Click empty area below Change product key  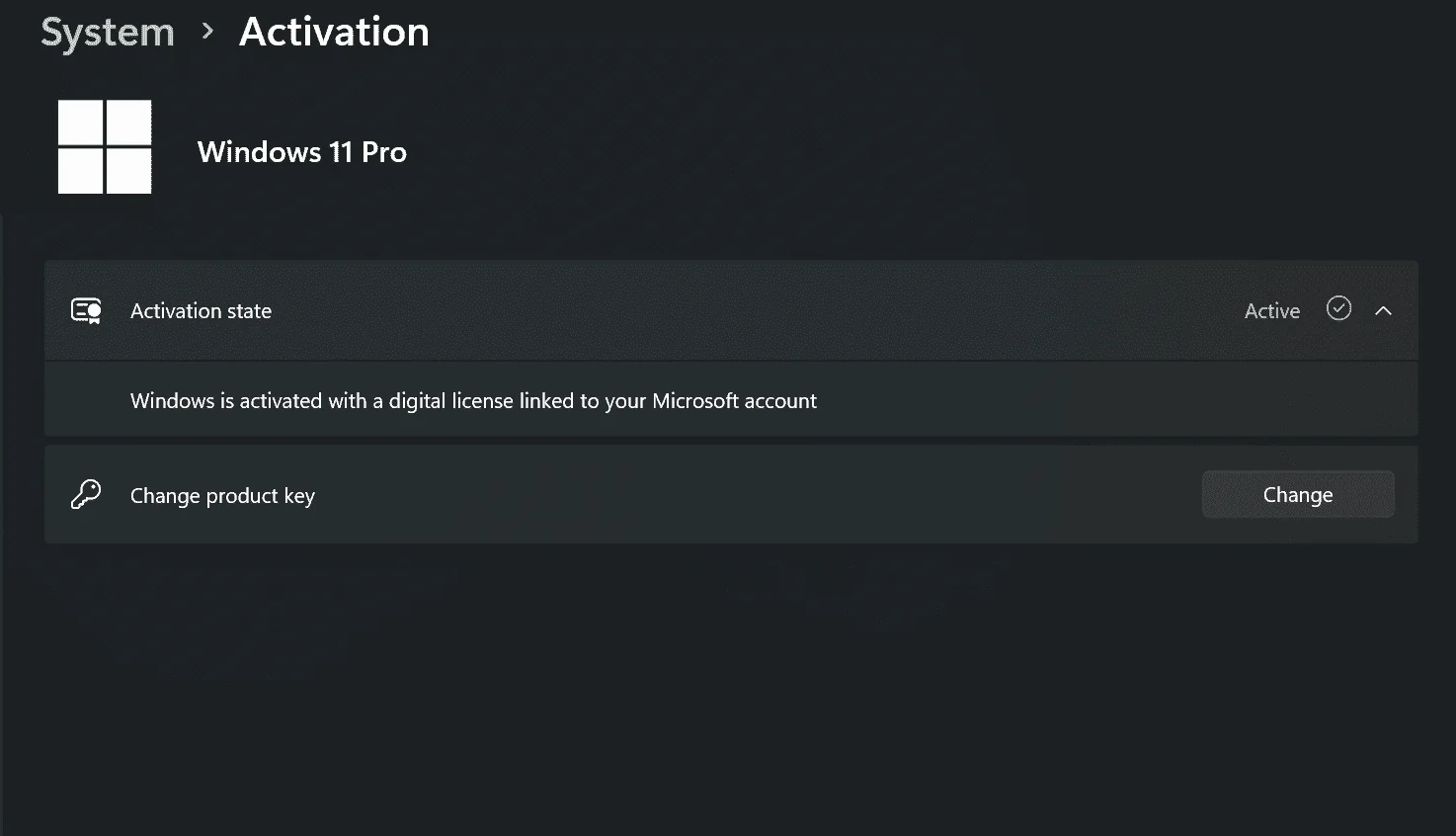click(731, 692)
